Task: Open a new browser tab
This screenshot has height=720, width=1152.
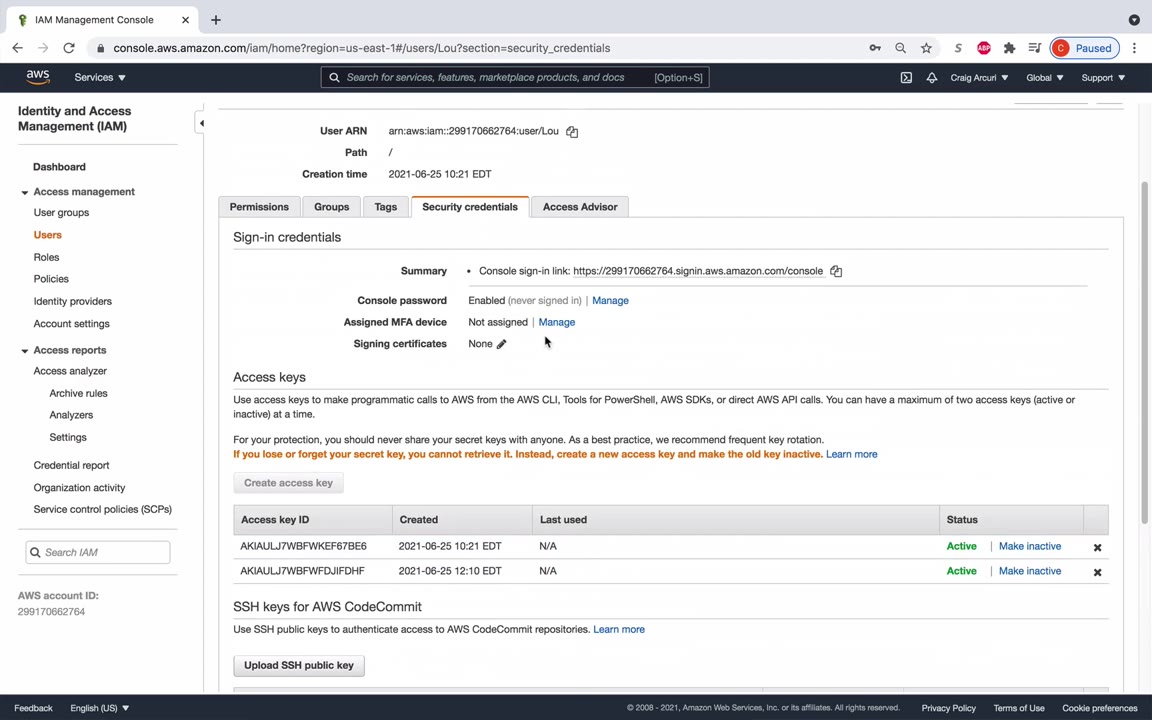Action: tap(215, 20)
